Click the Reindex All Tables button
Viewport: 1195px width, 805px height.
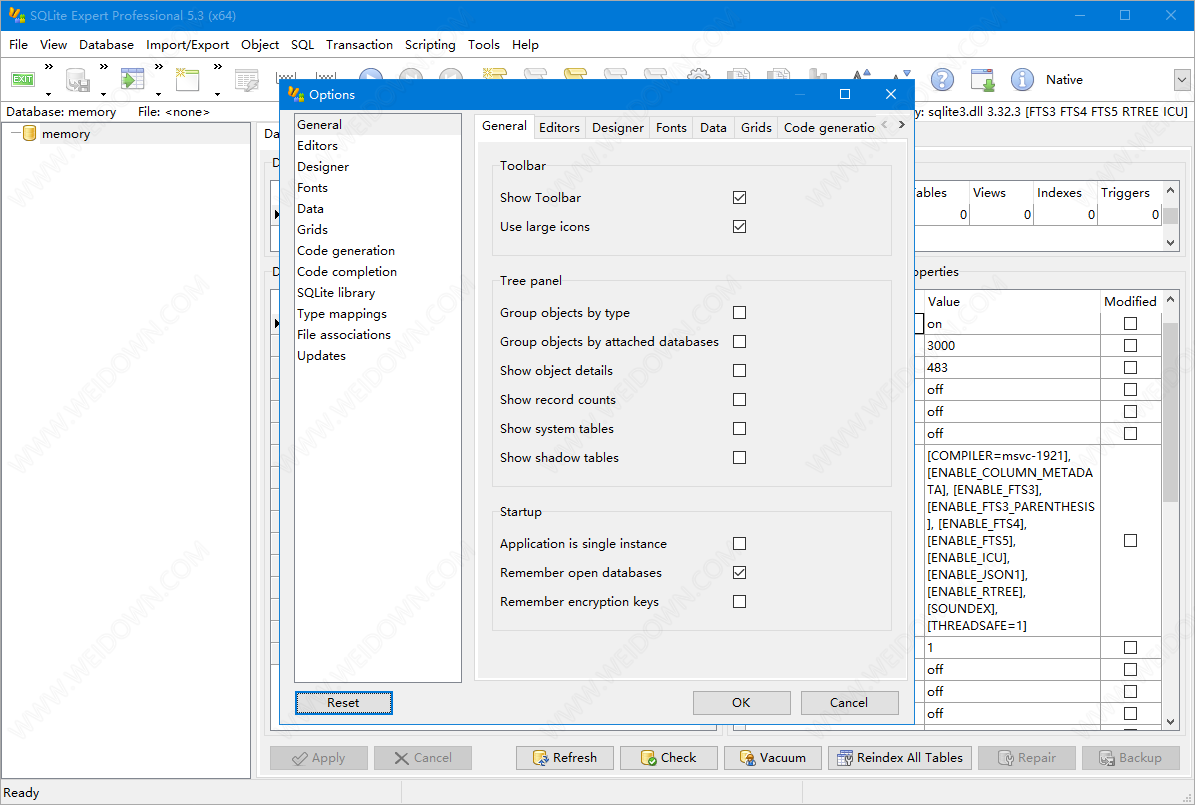pos(899,758)
